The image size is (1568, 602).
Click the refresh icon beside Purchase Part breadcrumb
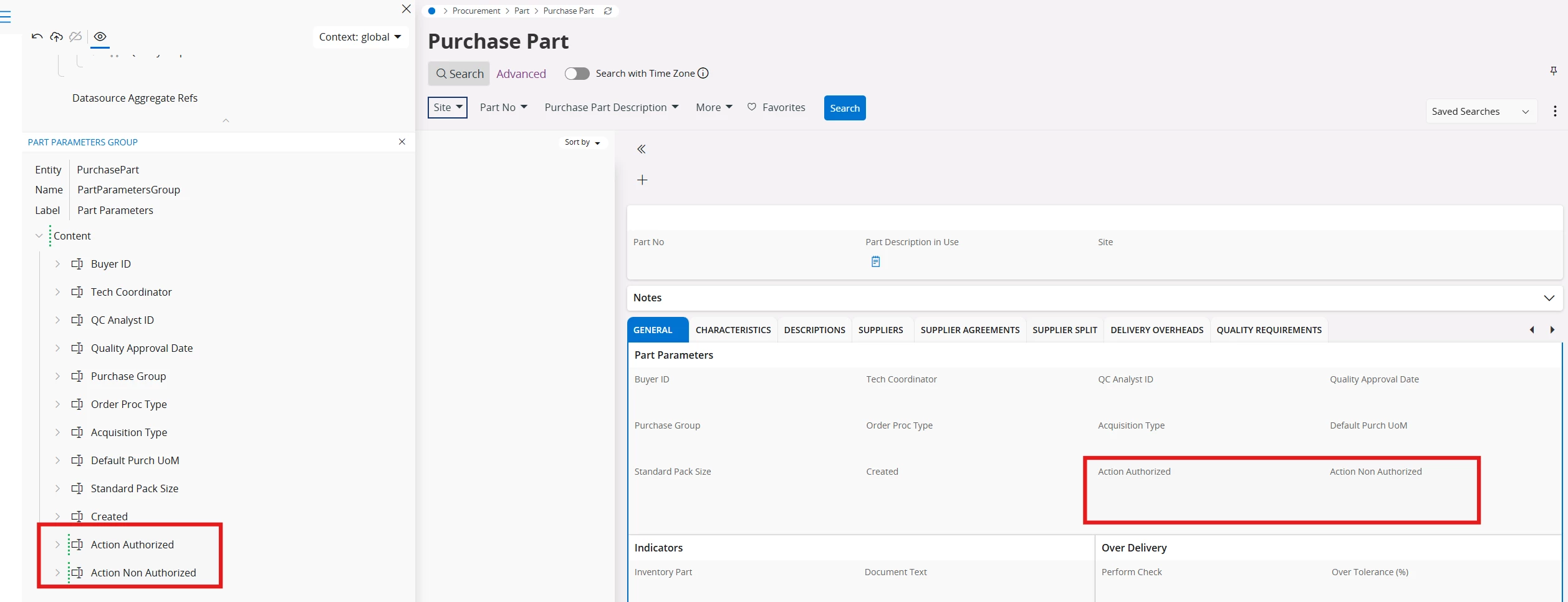pos(608,11)
